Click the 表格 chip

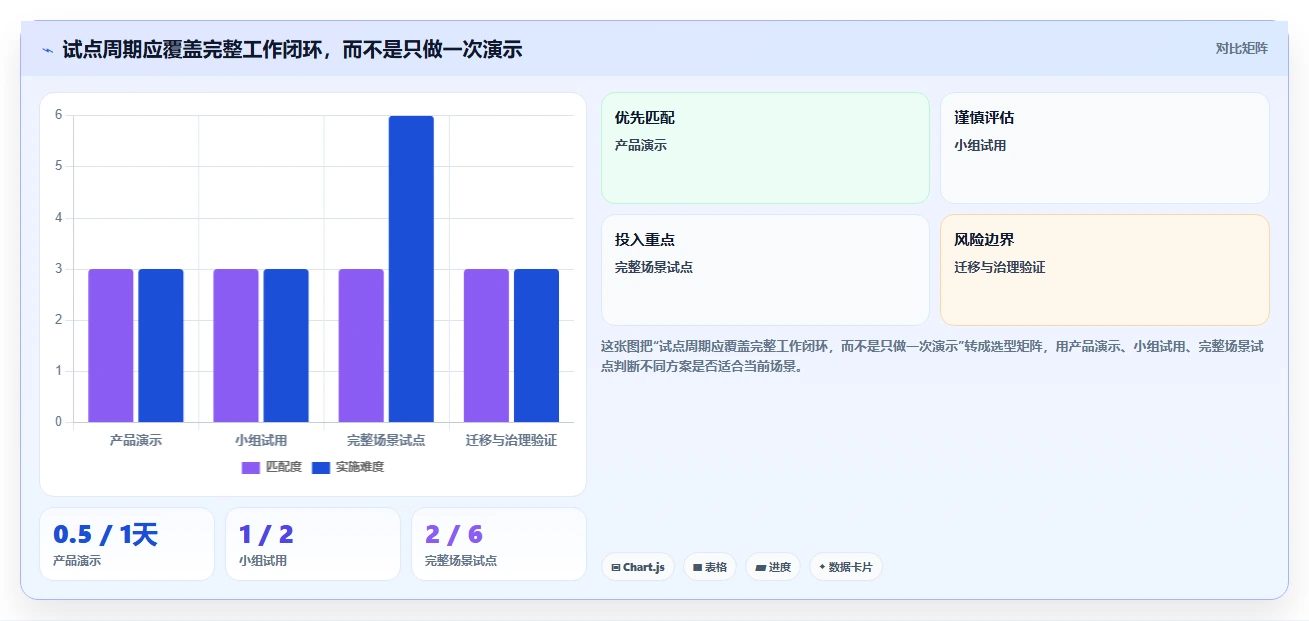[710, 567]
